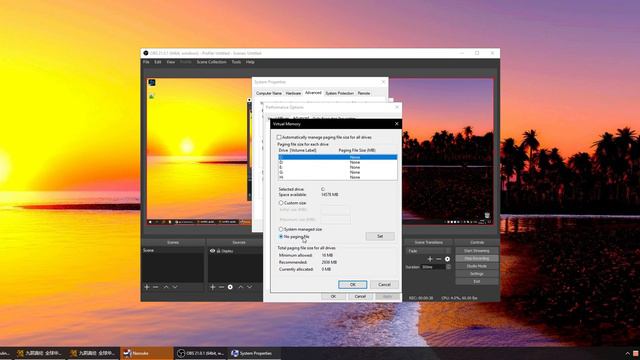Show hidden icons in system tray

[x=627, y=353]
